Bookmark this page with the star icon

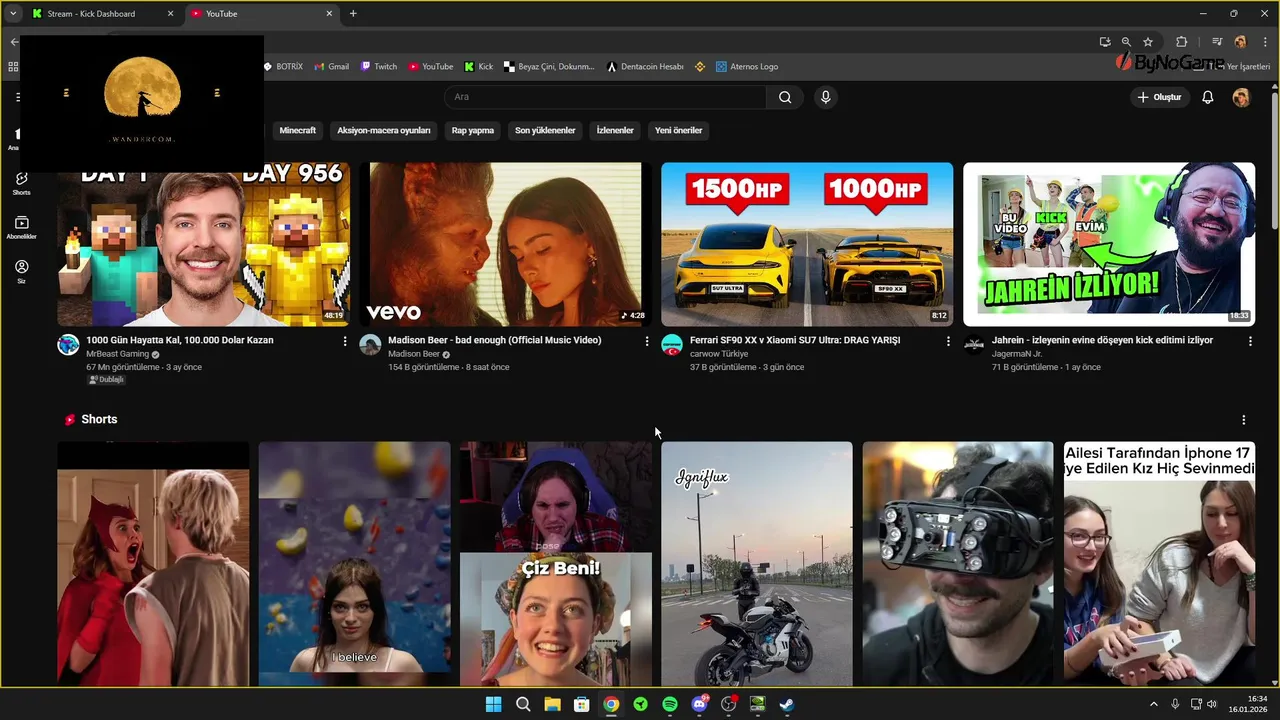(1148, 42)
